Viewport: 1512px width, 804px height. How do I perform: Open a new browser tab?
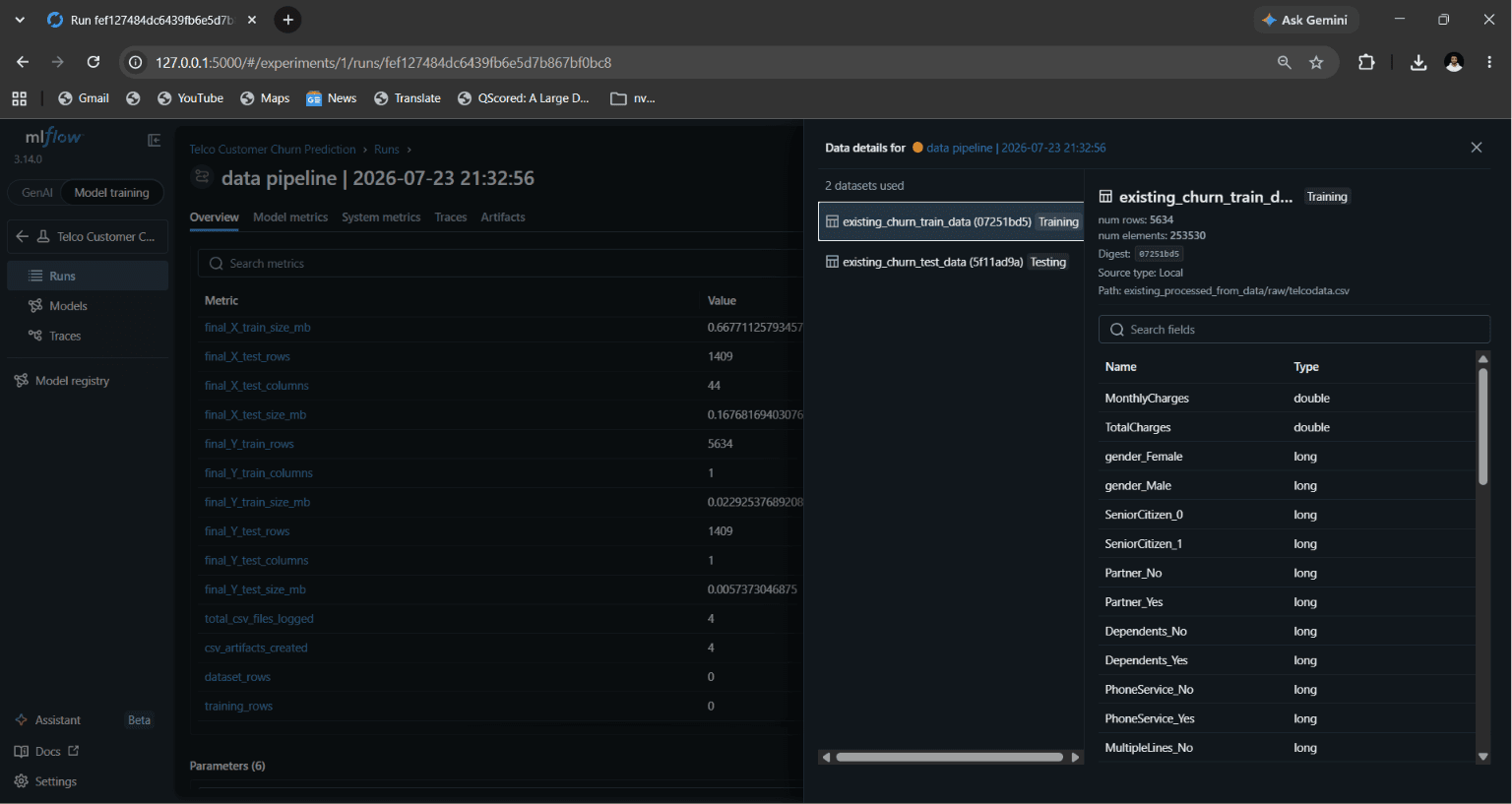[287, 20]
